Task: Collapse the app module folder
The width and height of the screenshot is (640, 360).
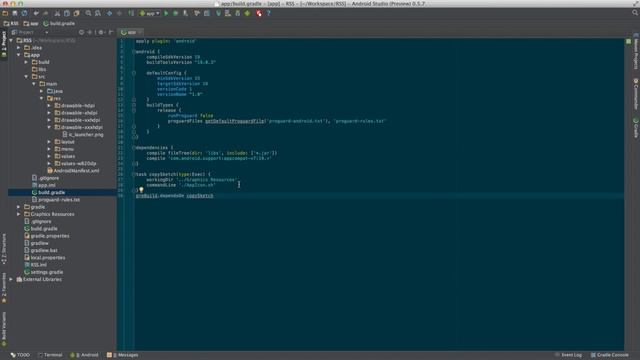Action: click(x=19, y=55)
